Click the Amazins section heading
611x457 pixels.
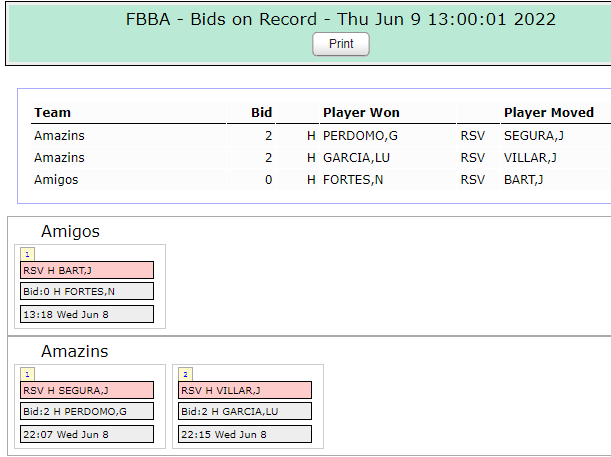click(x=74, y=351)
